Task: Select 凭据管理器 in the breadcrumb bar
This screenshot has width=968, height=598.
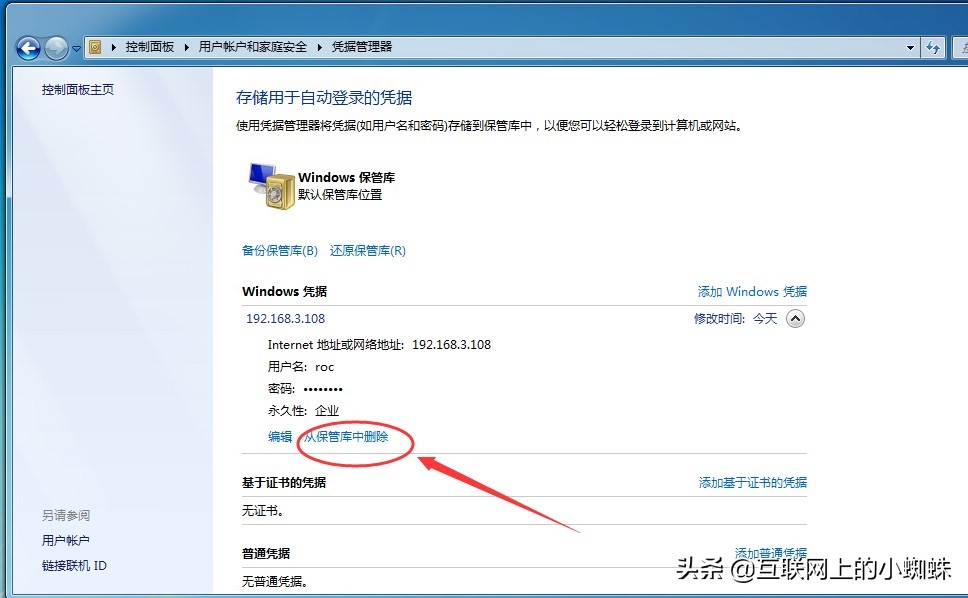Action: pyautogui.click(x=365, y=46)
